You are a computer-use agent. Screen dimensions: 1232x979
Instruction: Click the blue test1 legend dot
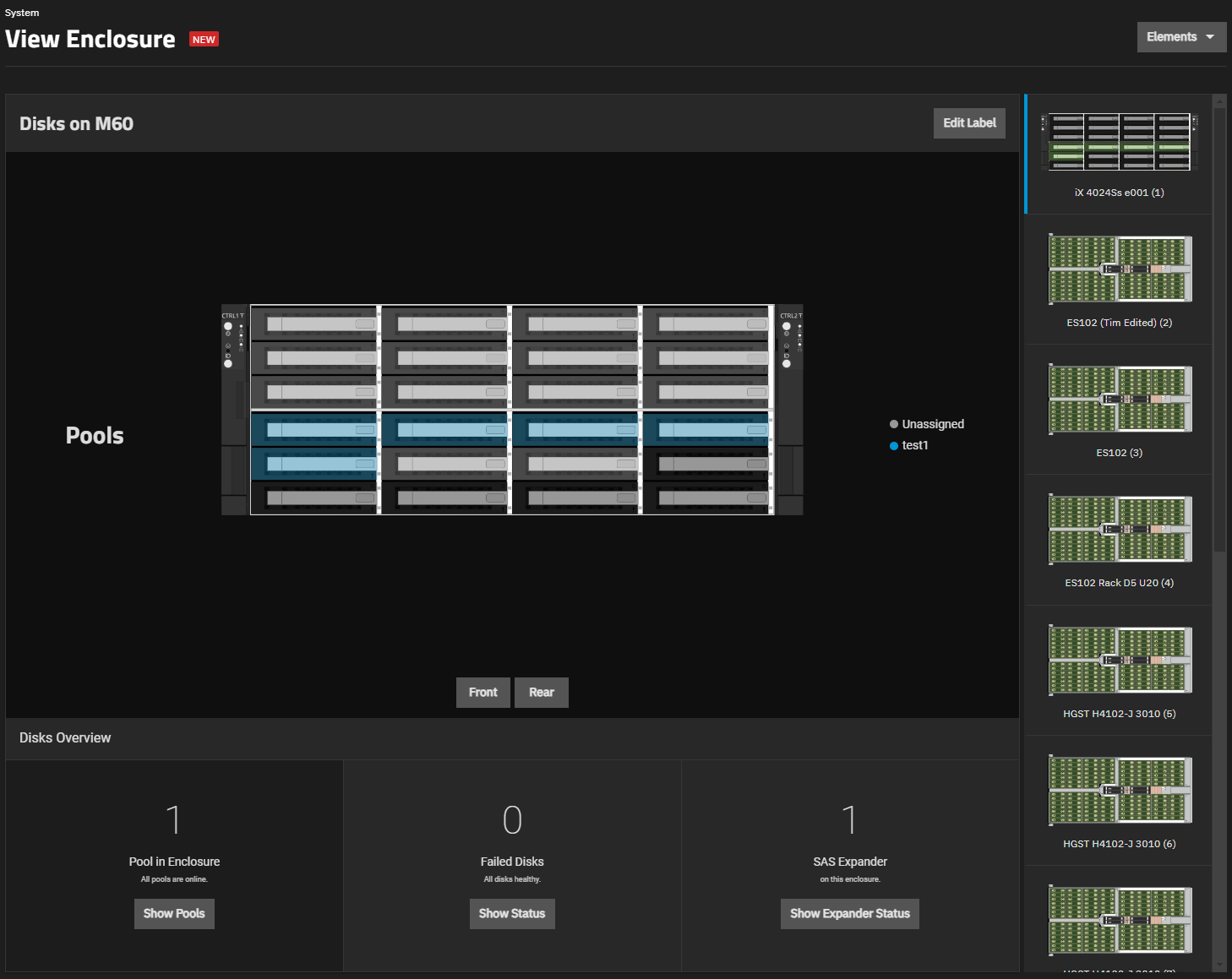click(894, 446)
